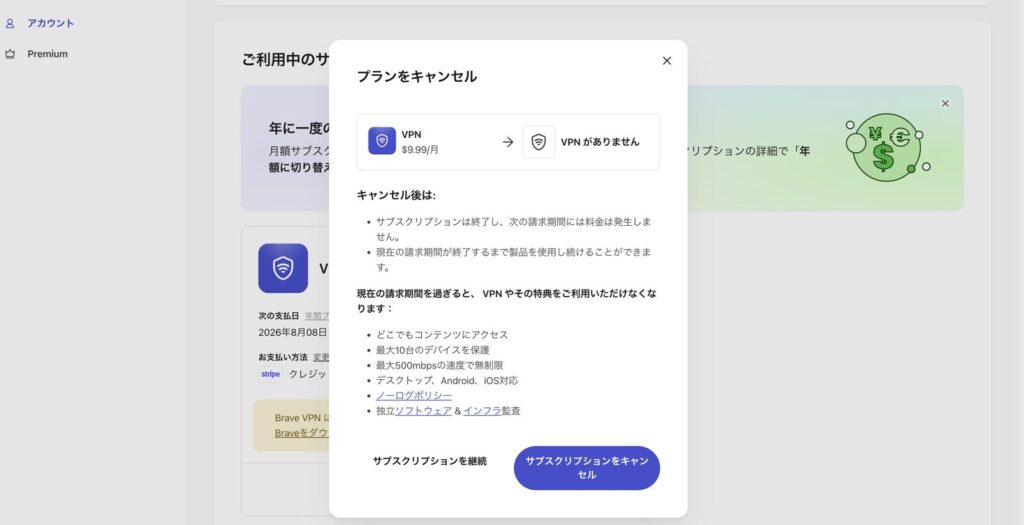The image size is (1024, 525).
Task: Click the Braveをダウンロード link in yellow notice
Action: 302,433
